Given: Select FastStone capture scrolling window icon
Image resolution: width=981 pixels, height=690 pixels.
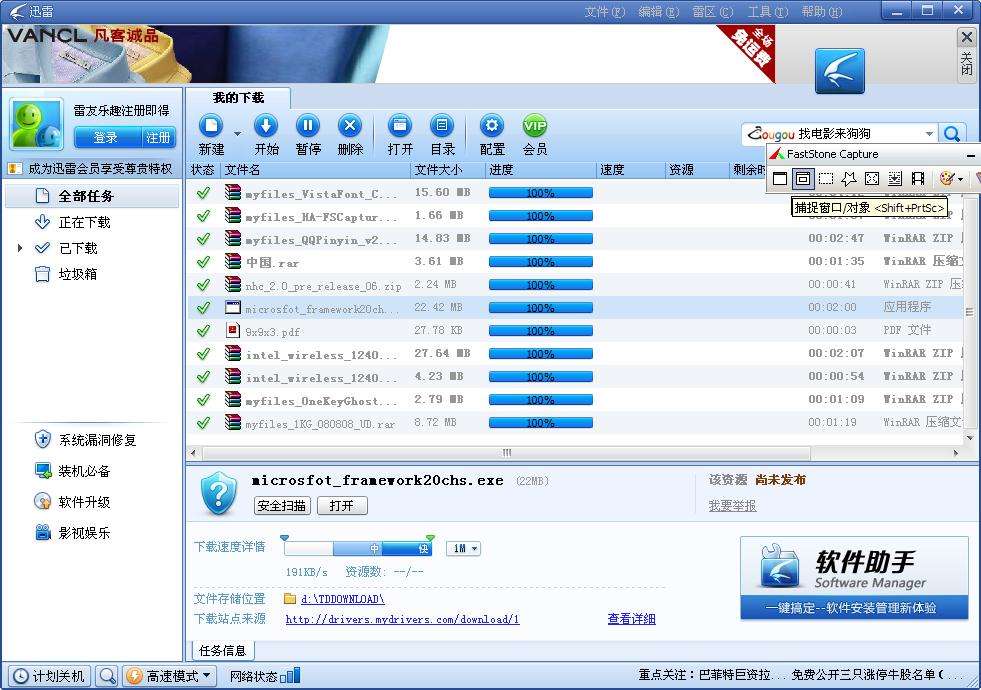Looking at the screenshot, I should (895, 179).
